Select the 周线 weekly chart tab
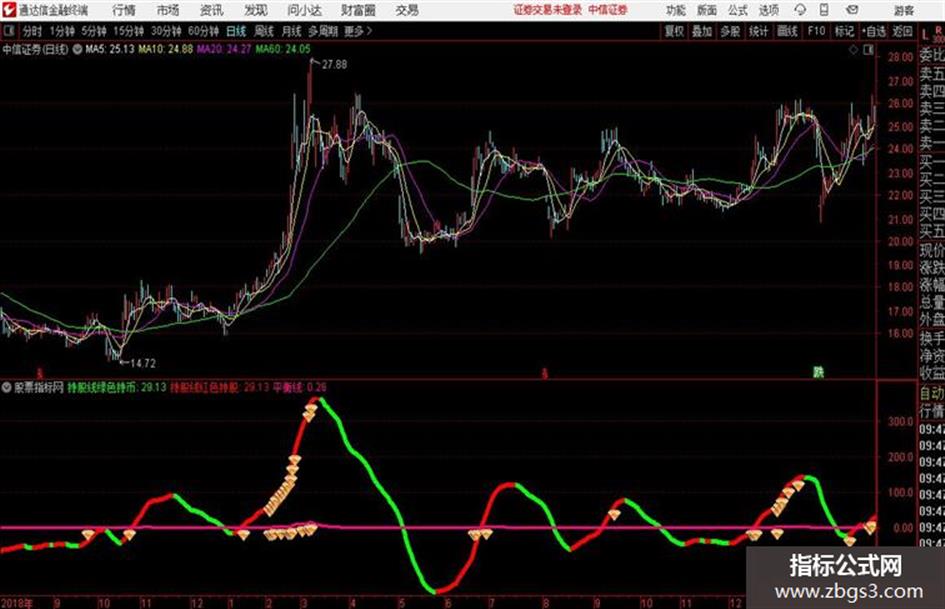This screenshot has height=609, width=945. pos(264,31)
